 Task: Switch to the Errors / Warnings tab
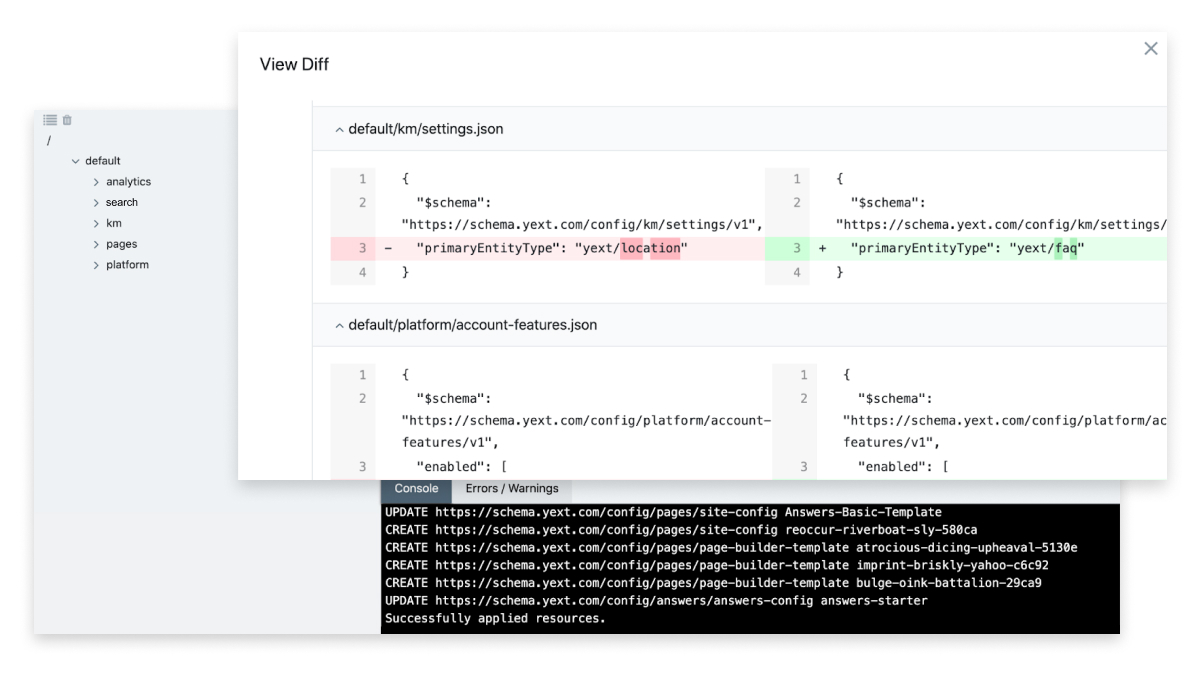(512, 489)
